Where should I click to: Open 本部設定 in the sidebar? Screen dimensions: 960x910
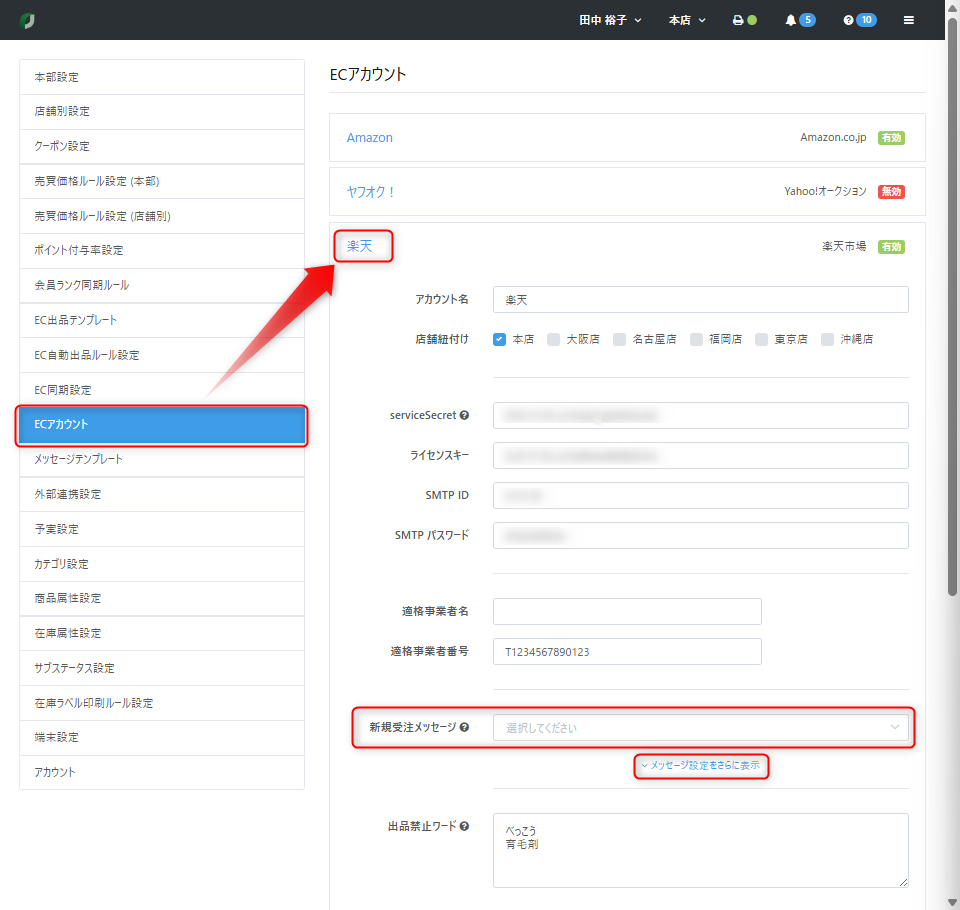162,77
